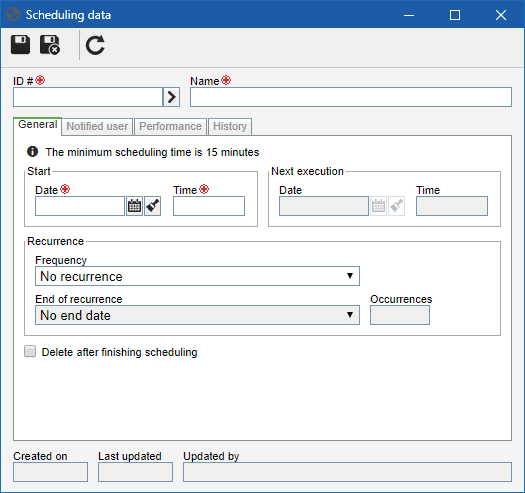Click the Next execution clear brush icon

(396, 206)
